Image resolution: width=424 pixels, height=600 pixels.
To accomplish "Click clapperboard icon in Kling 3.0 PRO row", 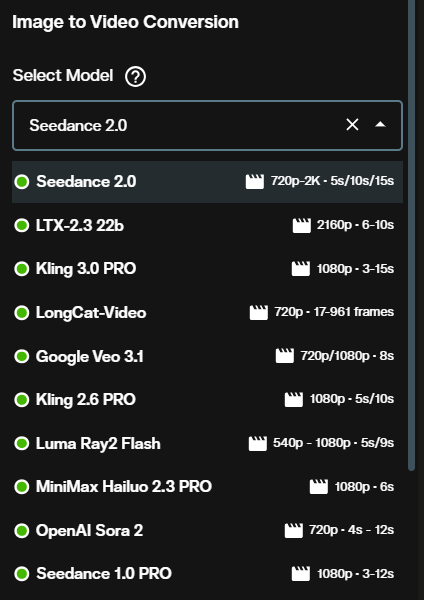I will [x=301, y=269].
